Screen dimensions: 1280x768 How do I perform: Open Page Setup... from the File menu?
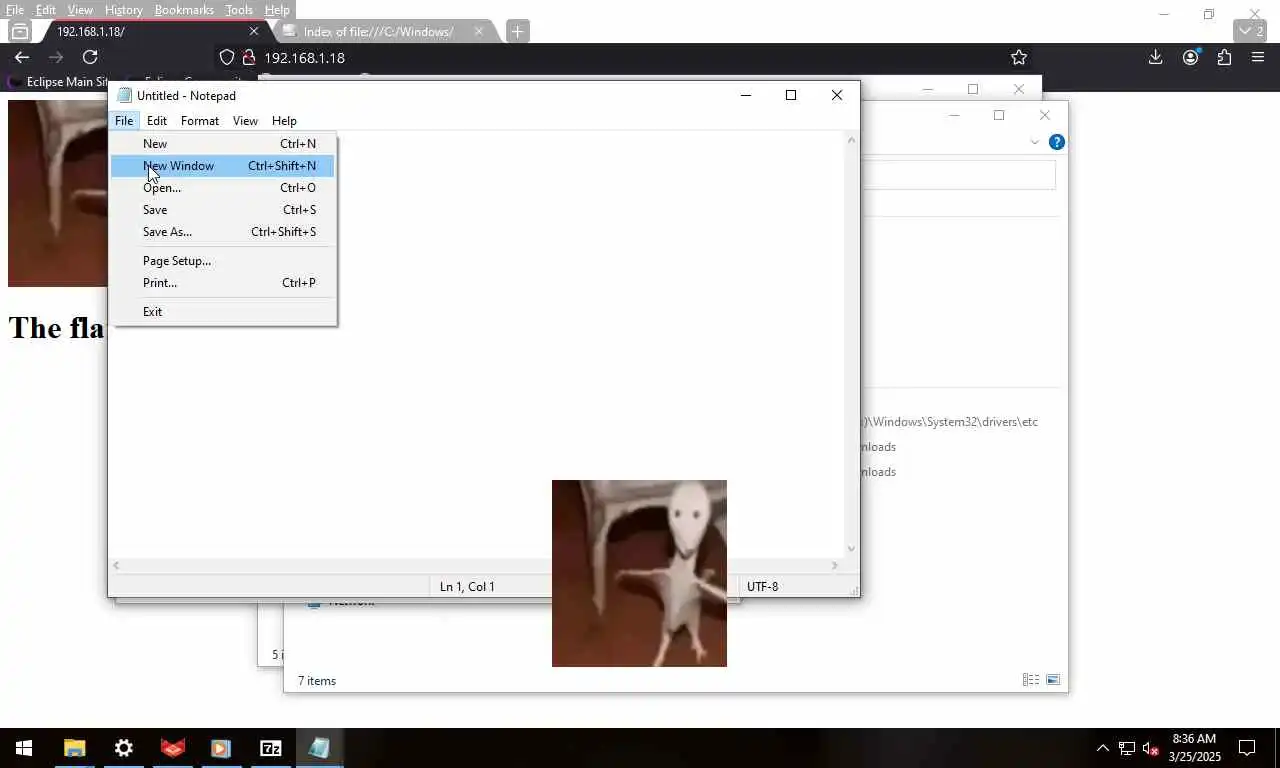point(222,261)
